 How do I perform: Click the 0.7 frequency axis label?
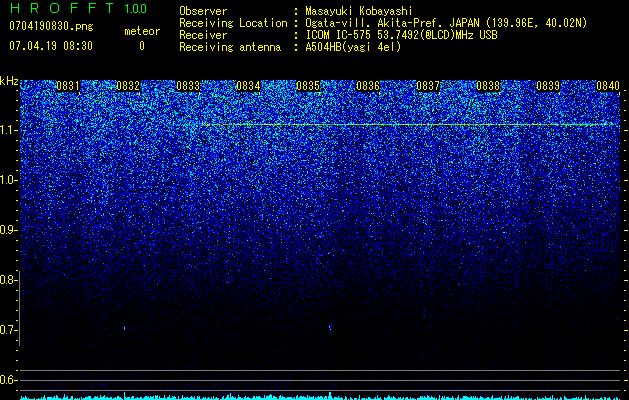[x=8, y=330]
